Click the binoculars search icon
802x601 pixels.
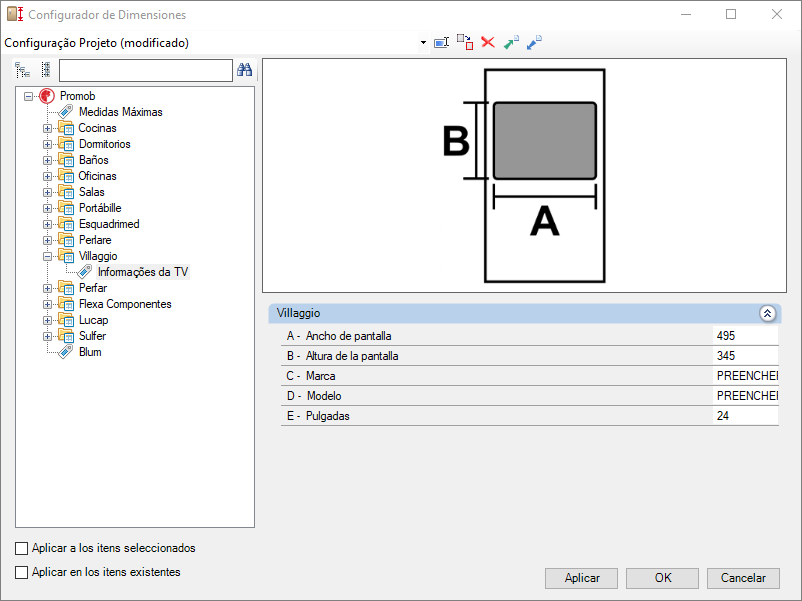click(x=244, y=70)
